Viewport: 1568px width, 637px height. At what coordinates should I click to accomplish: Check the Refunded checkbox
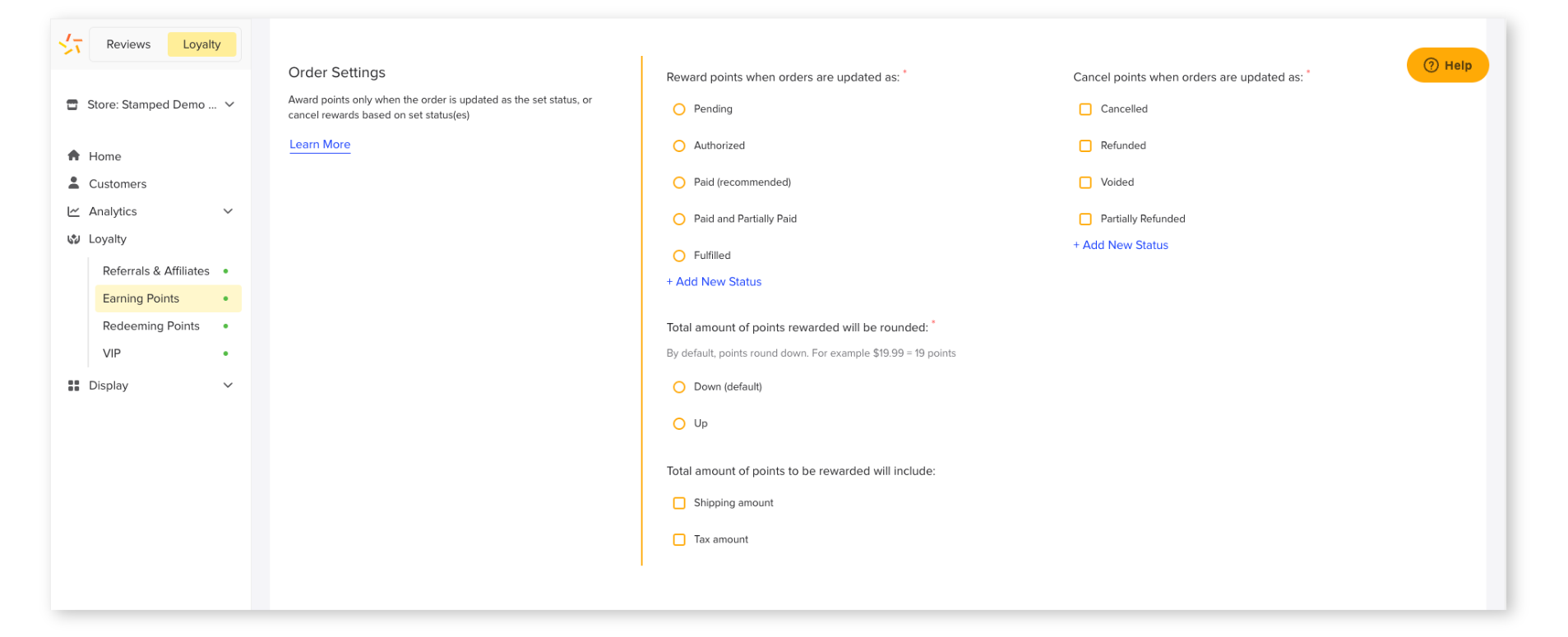tap(1085, 145)
